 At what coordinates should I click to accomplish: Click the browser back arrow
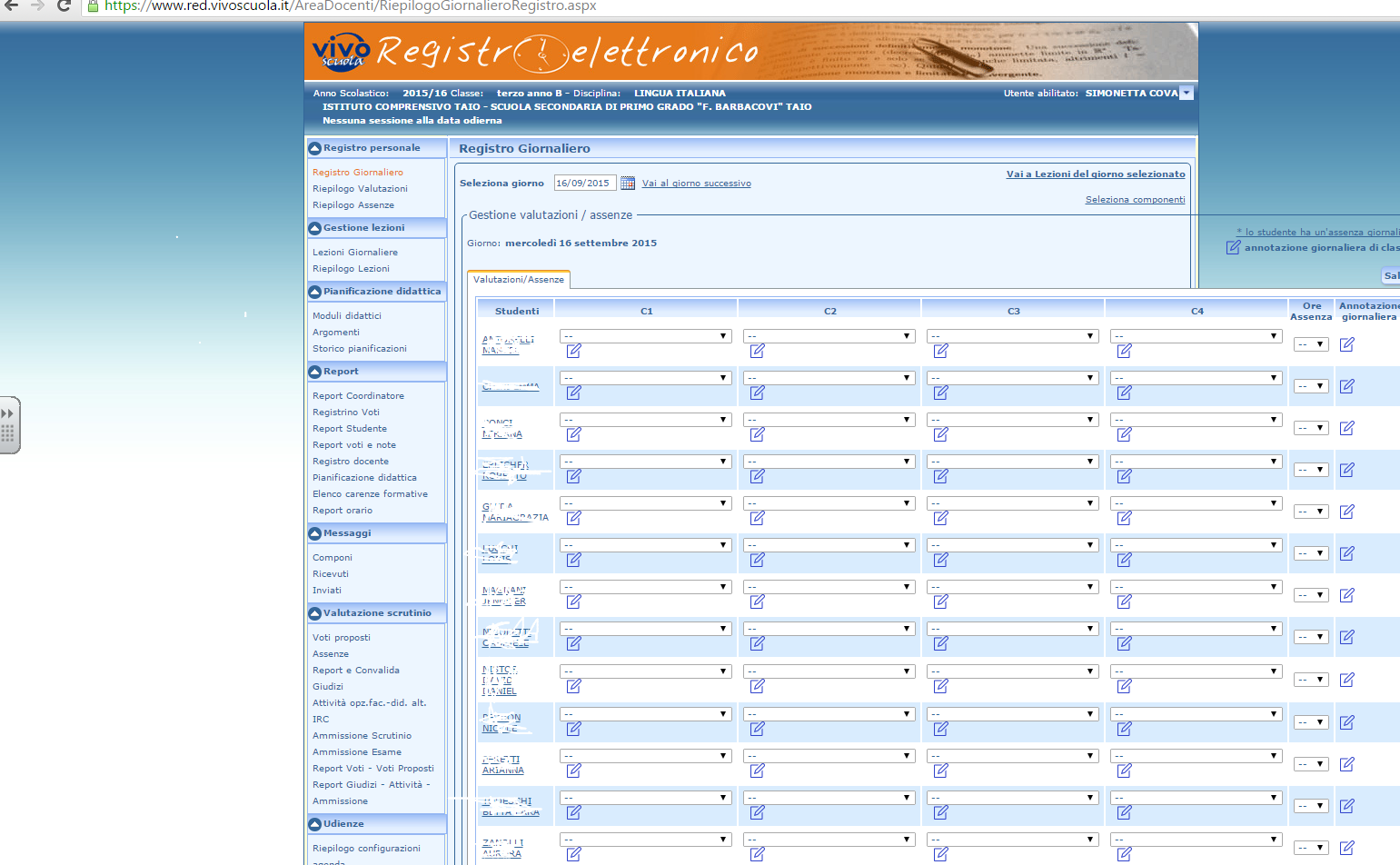click(11, 5)
